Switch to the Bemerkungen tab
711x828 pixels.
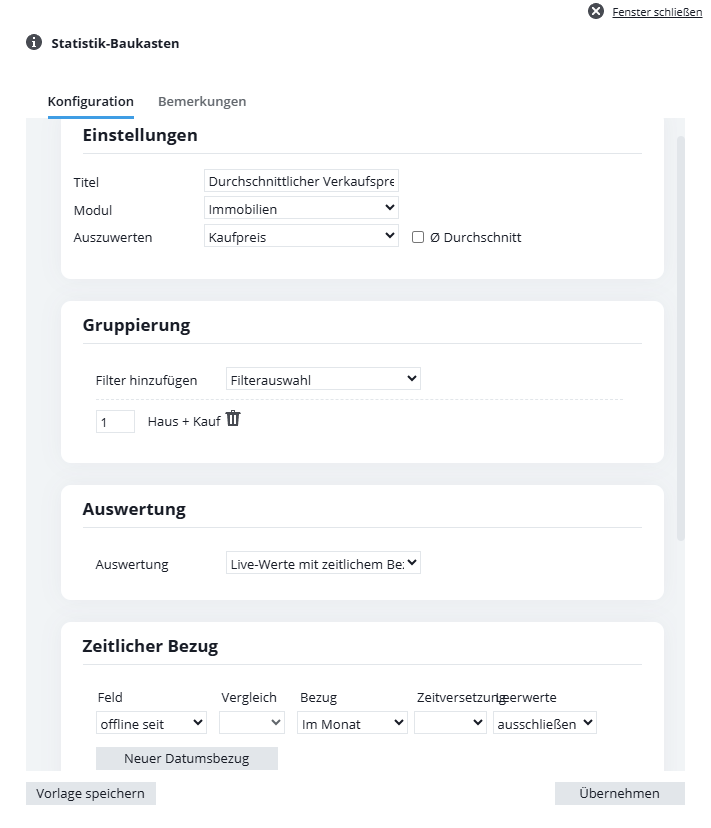202,101
